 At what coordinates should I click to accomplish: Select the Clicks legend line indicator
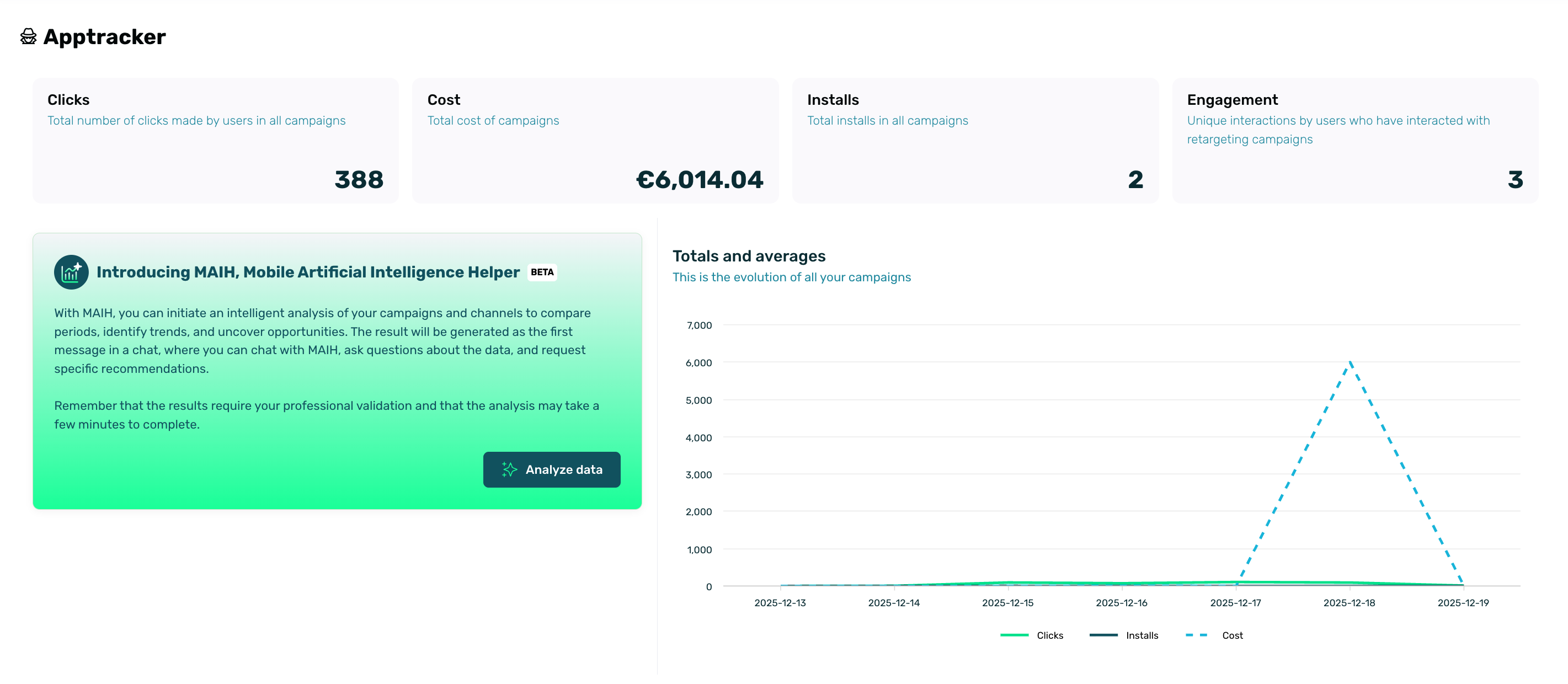coord(1015,635)
